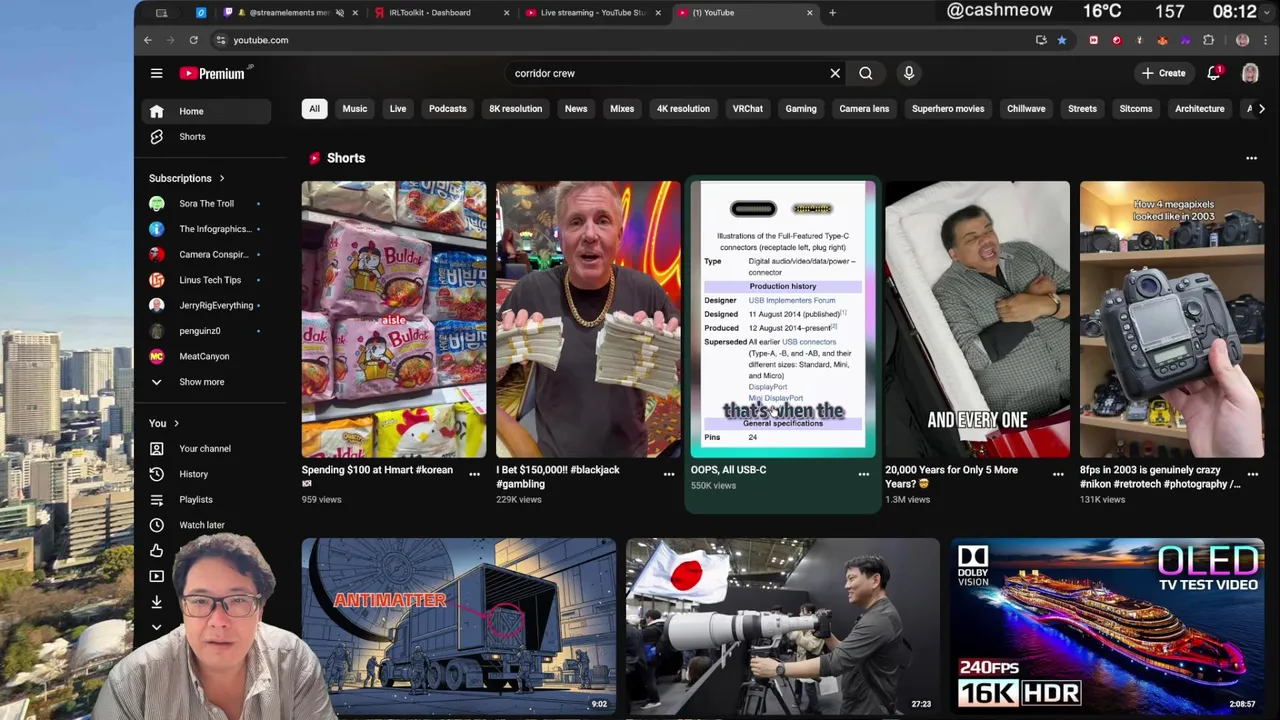
Task: Select the 4K resolution filter chip
Action: pyautogui.click(x=683, y=109)
